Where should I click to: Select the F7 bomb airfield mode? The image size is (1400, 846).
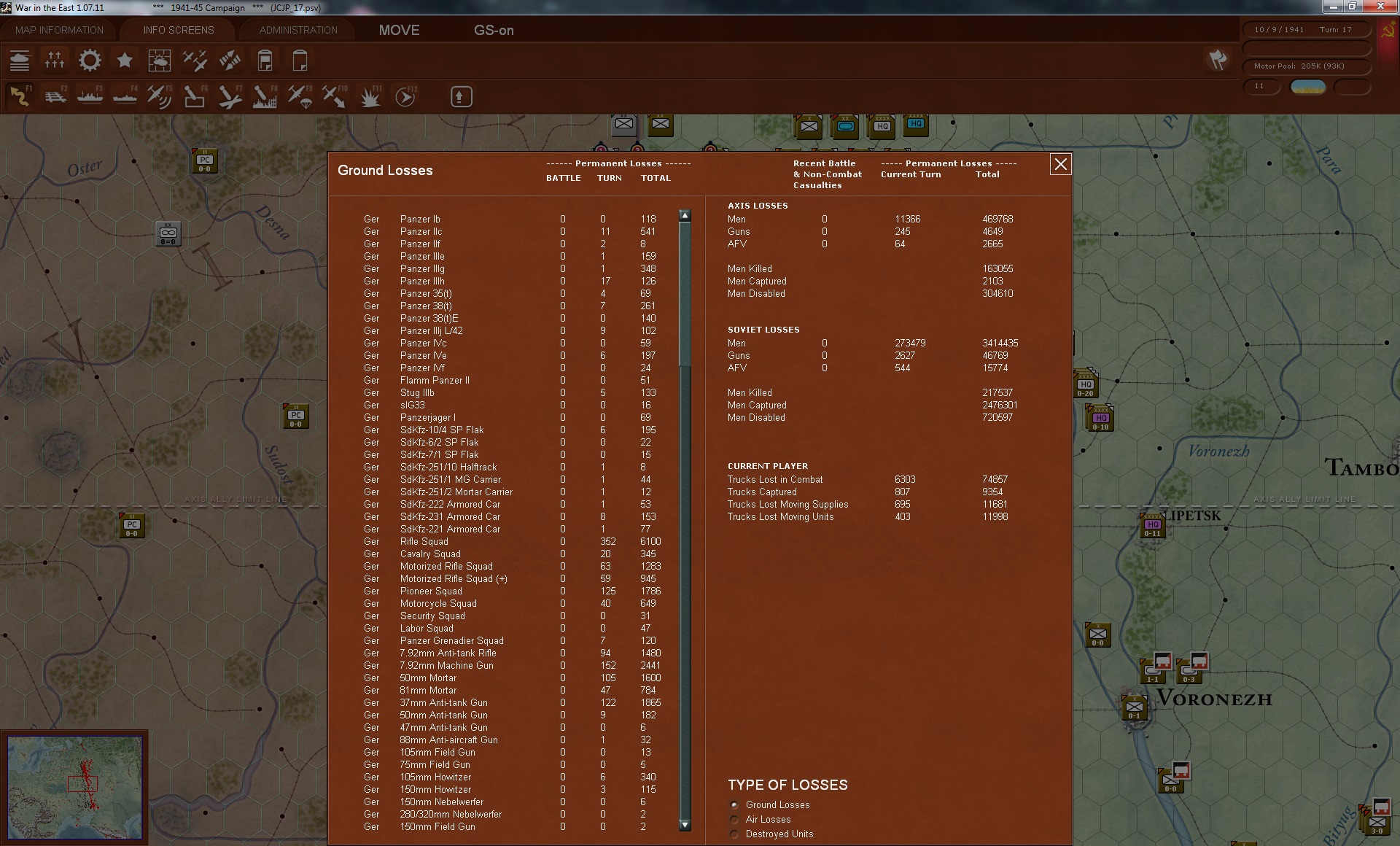point(230,96)
